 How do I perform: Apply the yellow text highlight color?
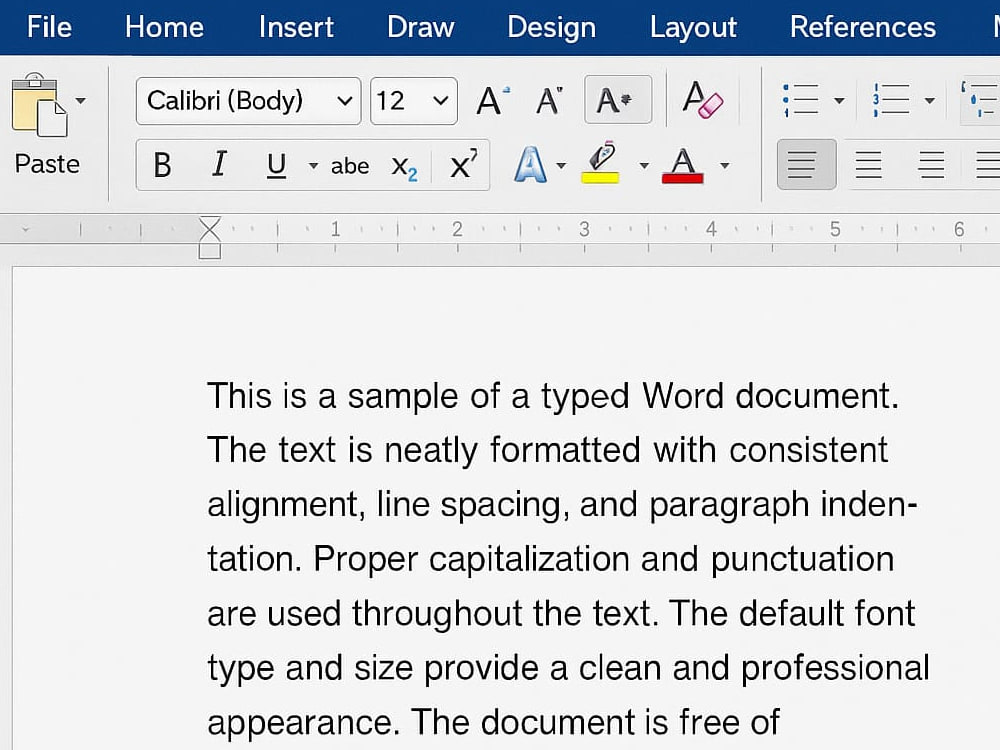point(601,163)
